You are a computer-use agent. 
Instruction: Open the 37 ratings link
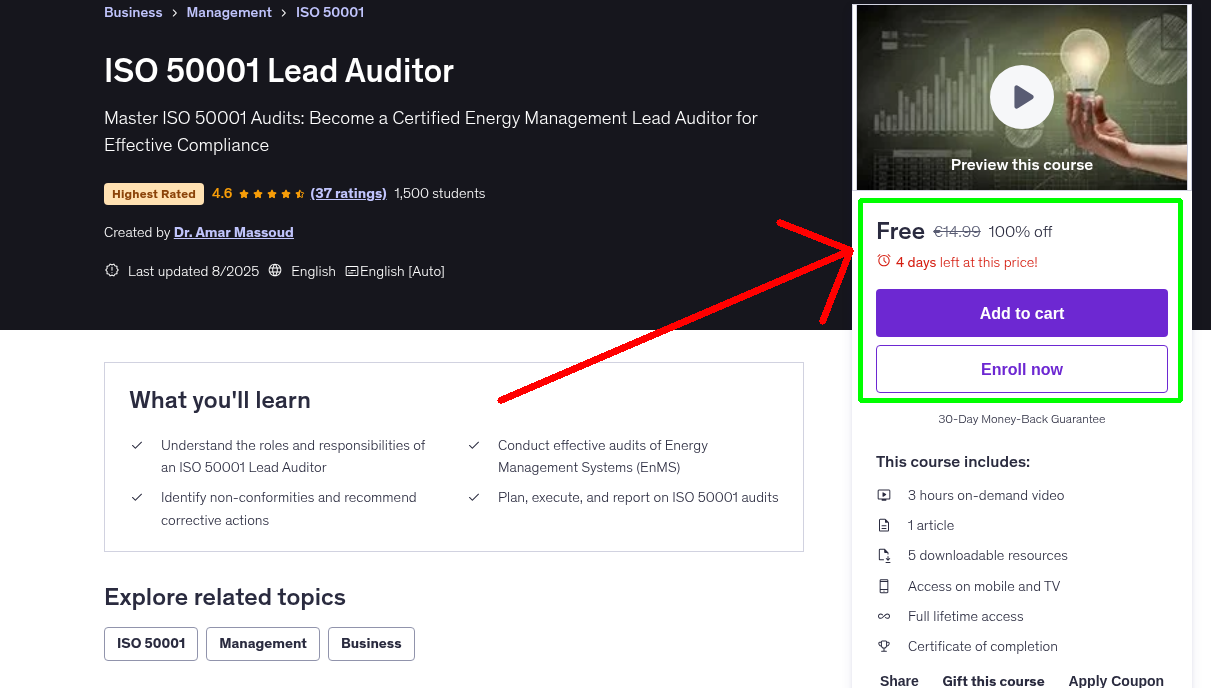click(348, 193)
